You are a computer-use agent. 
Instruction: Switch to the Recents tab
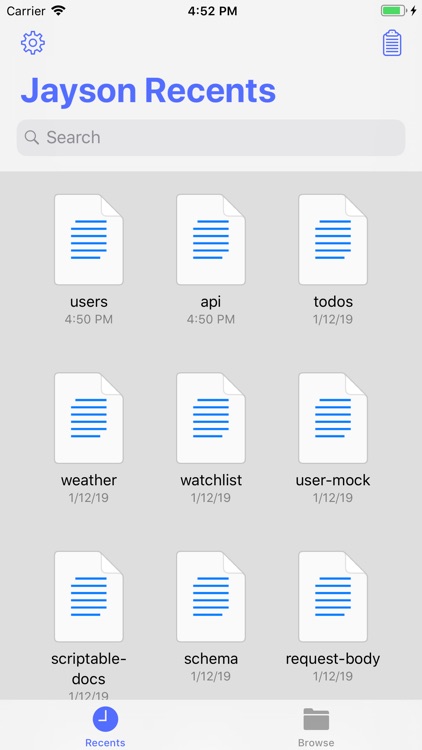point(105,726)
